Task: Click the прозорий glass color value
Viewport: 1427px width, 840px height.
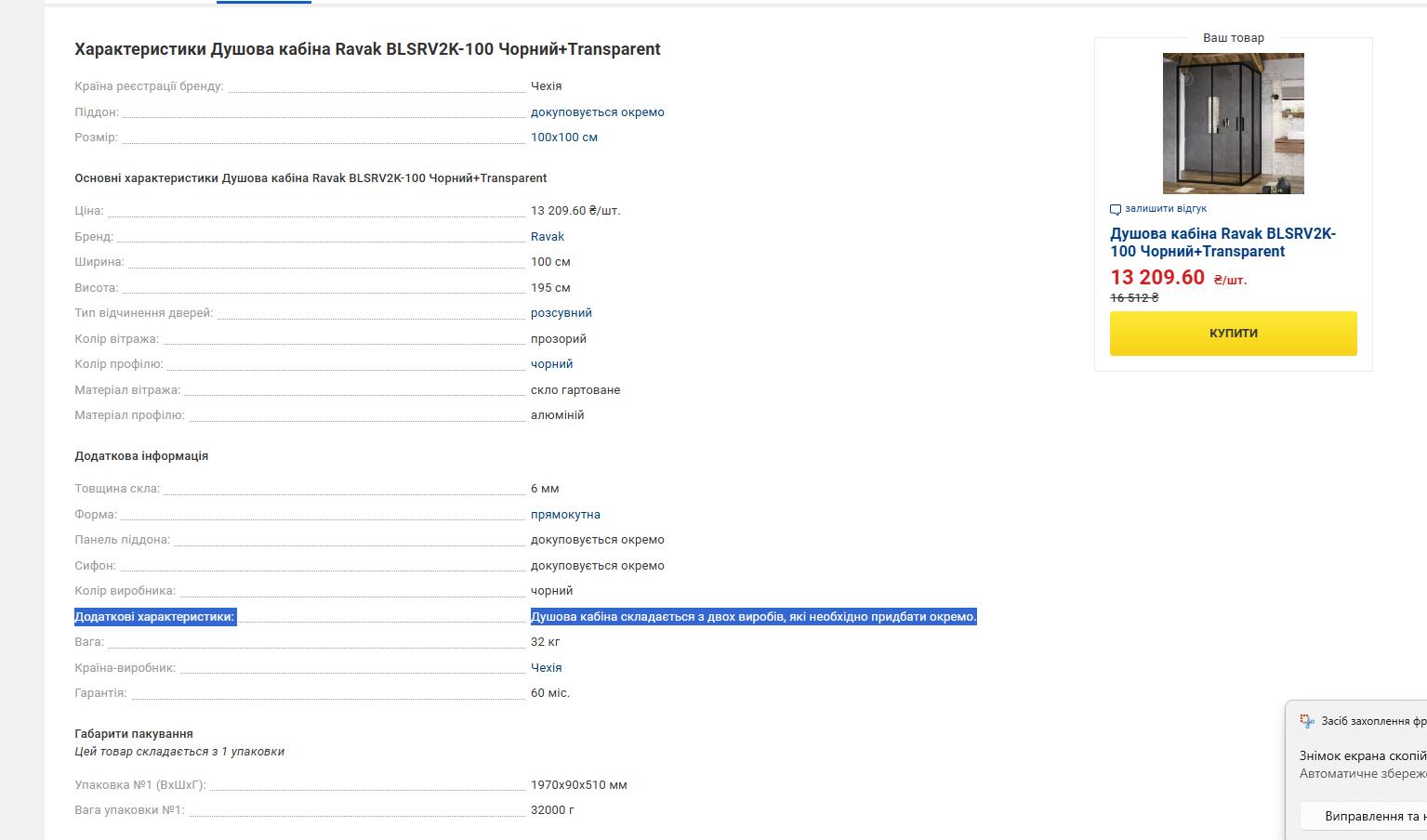Action: [559, 339]
